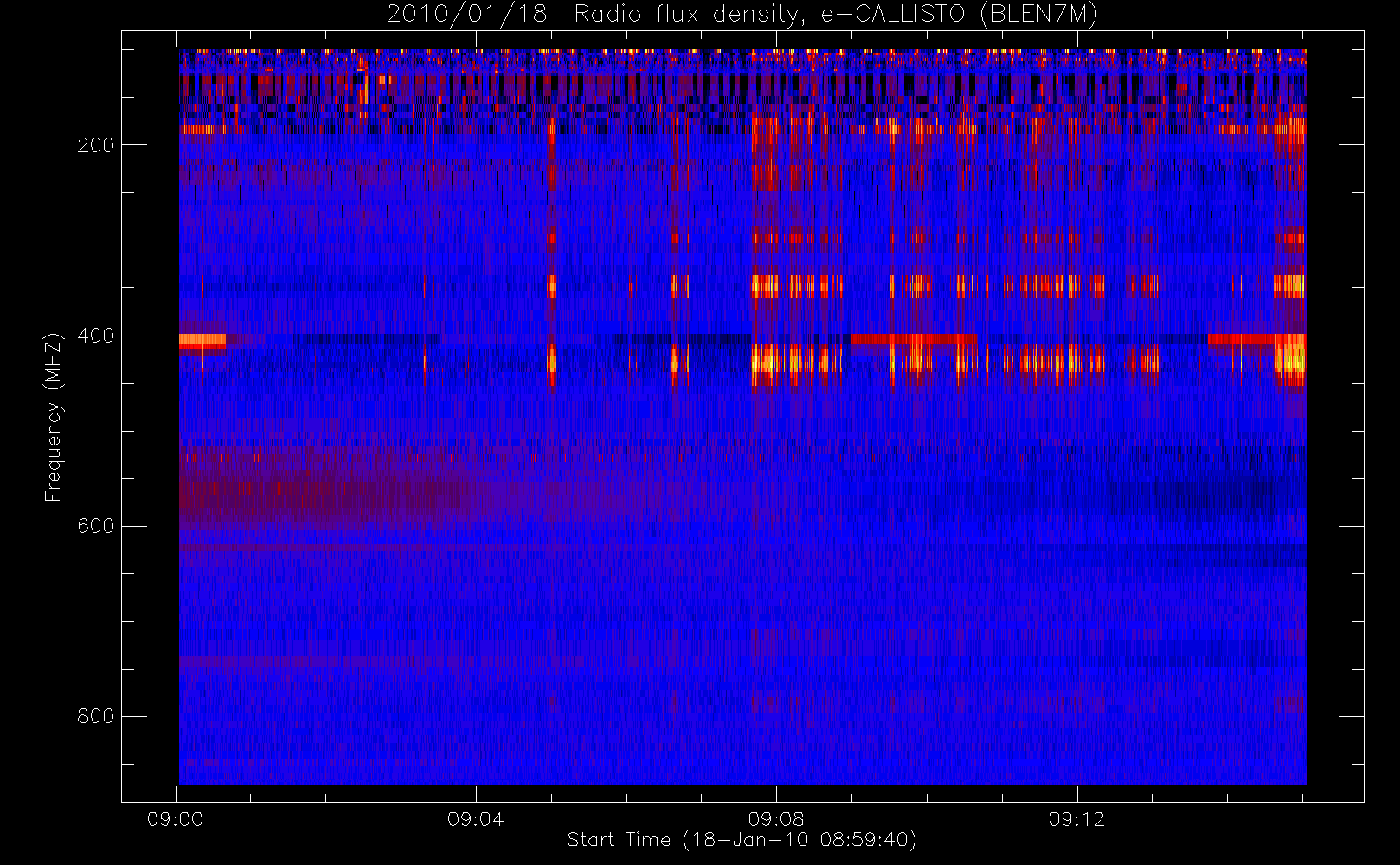Click the 09:12 time tick label
The height and width of the screenshot is (865, 1400).
1076,819
